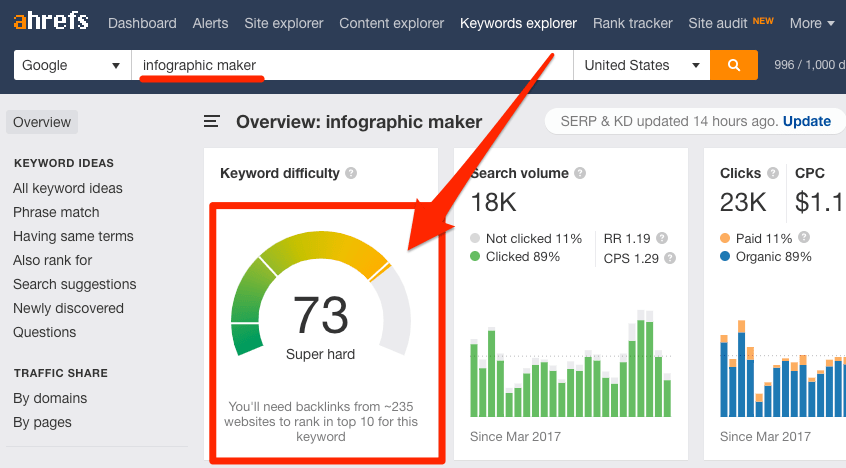
Task: Click 'Since Mar 2017' under search volume chart
Action: click(515, 436)
